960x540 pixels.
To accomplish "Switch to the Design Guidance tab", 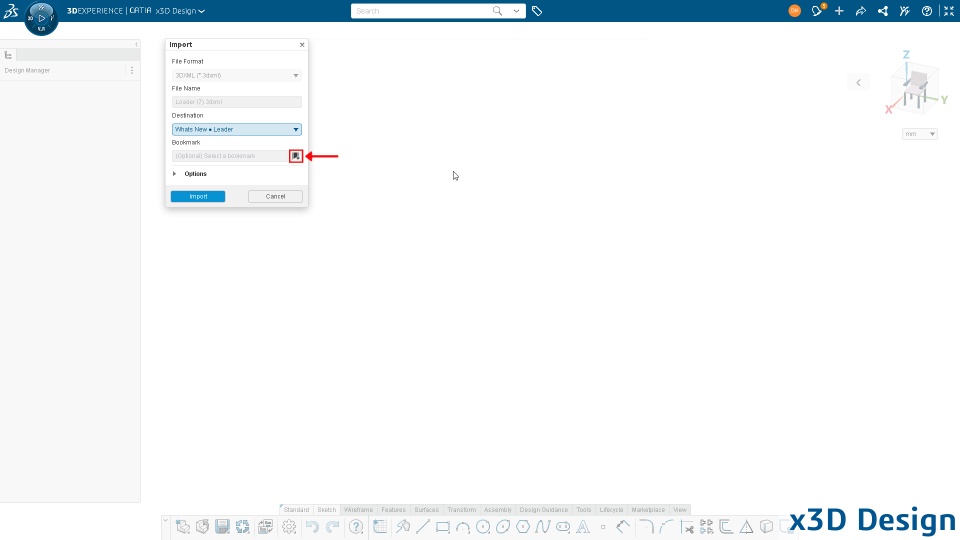I will (x=543, y=509).
